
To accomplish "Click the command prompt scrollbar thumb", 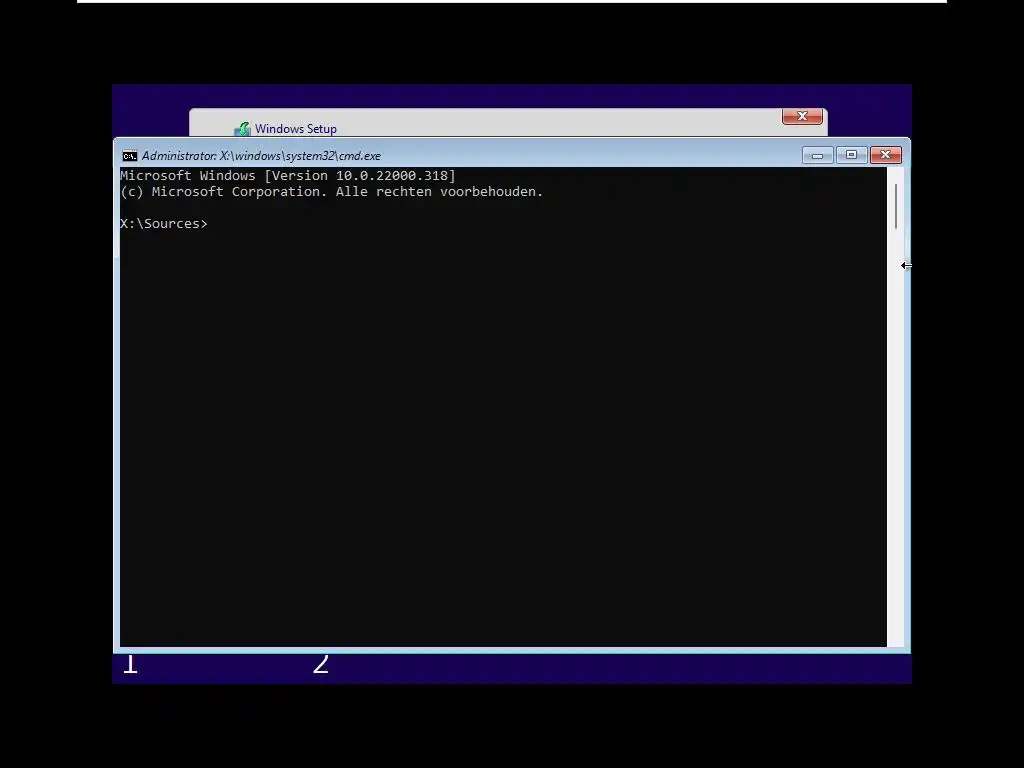I will 896,206.
